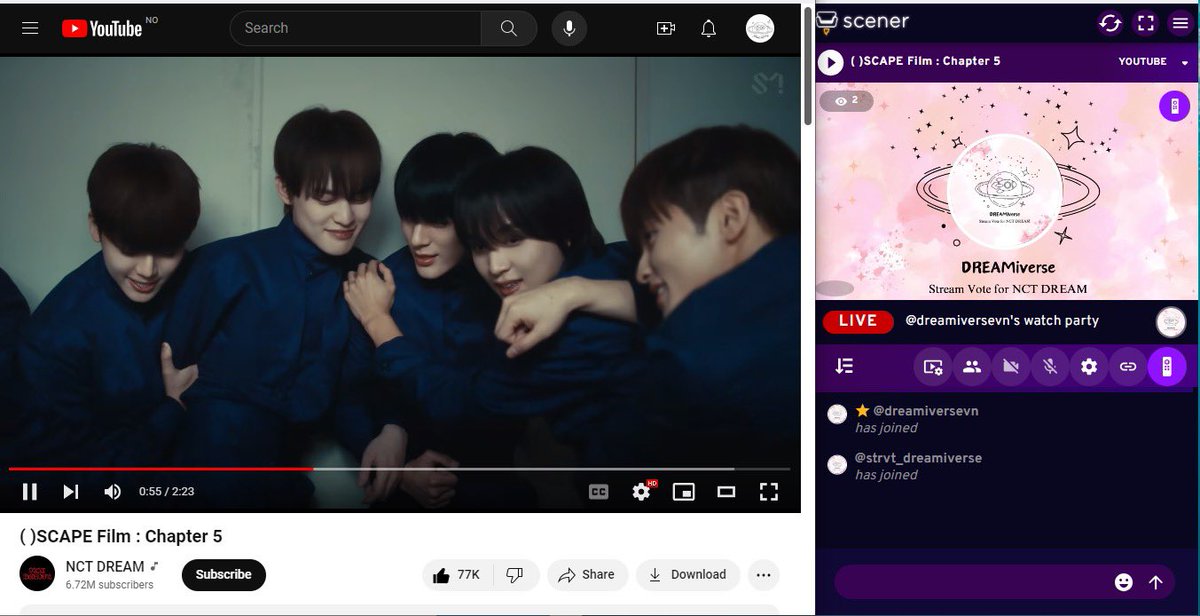Open the host avatar beside watch party title

click(x=1171, y=322)
